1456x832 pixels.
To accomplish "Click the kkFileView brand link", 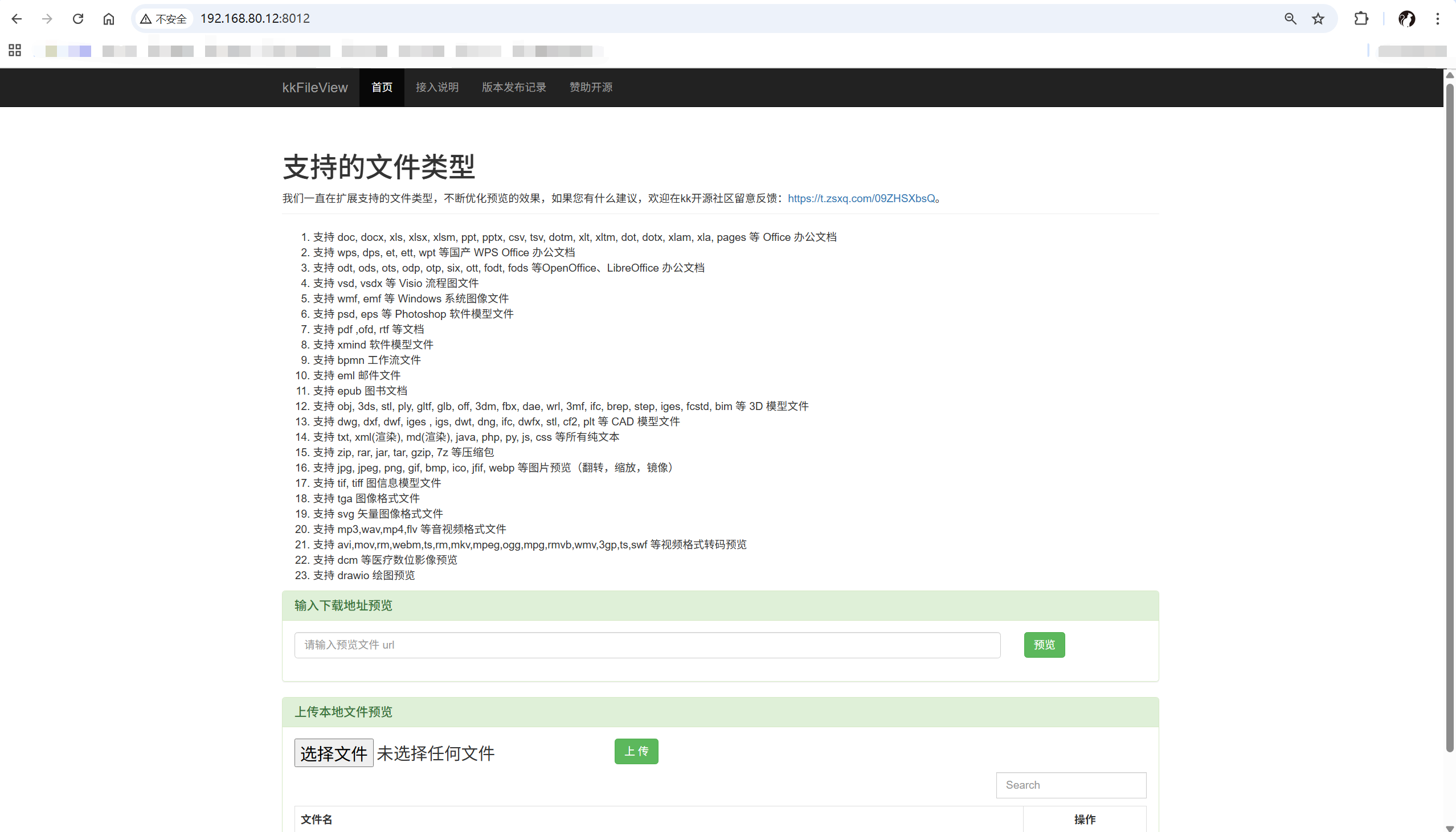I will click(x=315, y=88).
